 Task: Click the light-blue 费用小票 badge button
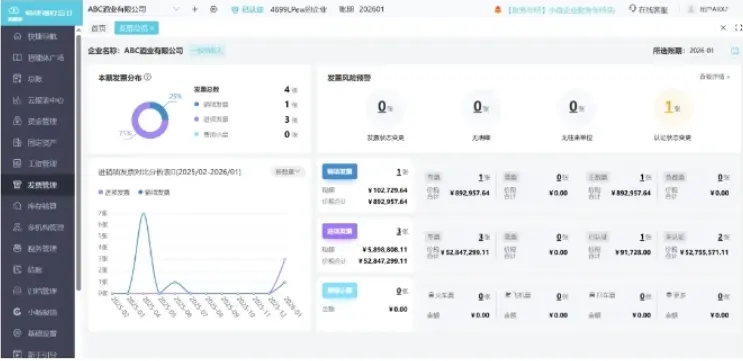(x=339, y=290)
